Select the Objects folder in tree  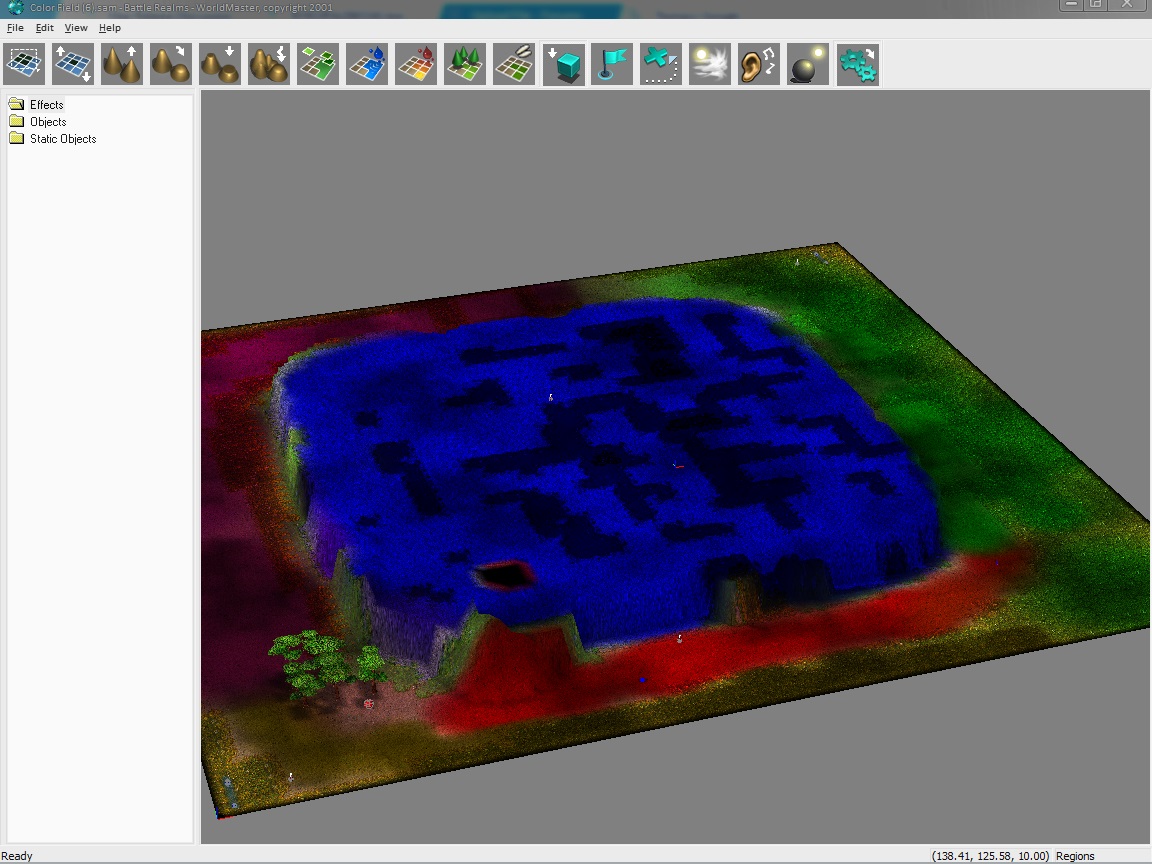click(48, 122)
